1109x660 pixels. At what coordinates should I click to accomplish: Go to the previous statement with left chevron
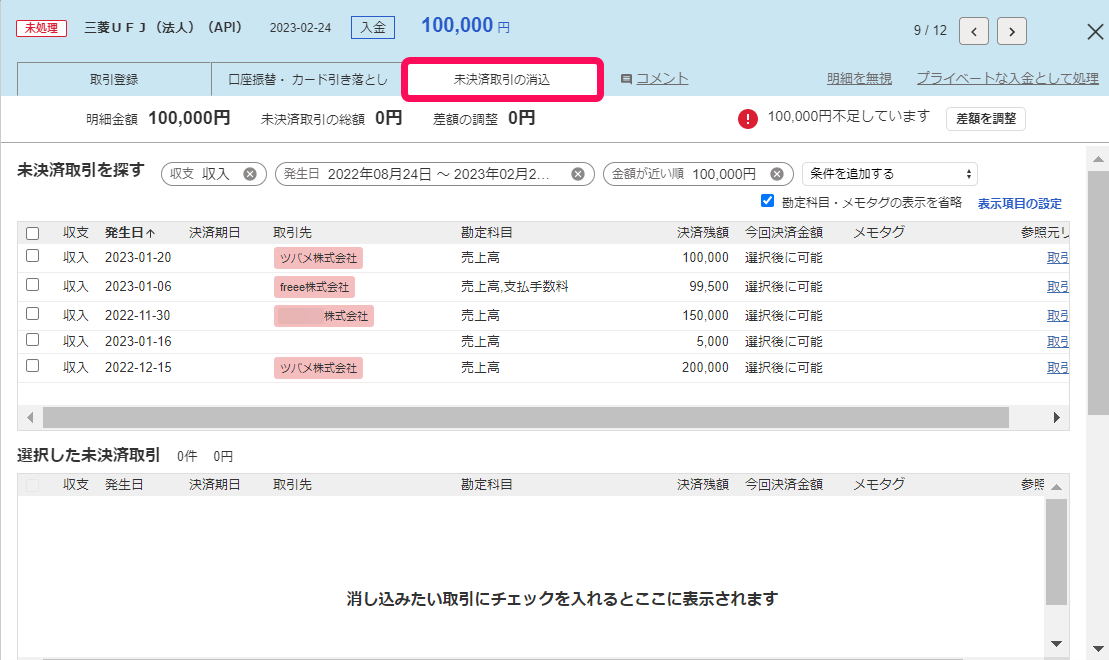click(974, 31)
